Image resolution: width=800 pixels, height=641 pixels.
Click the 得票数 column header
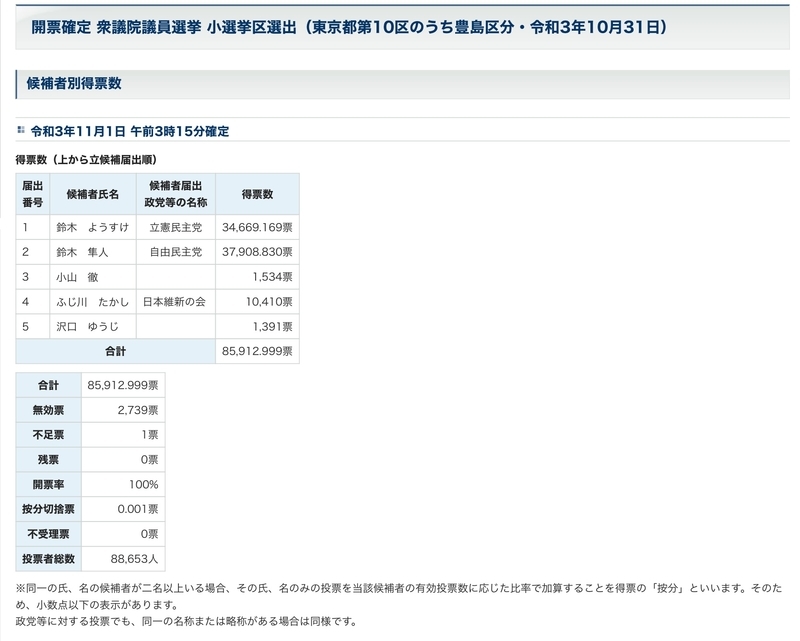[x=257, y=194]
